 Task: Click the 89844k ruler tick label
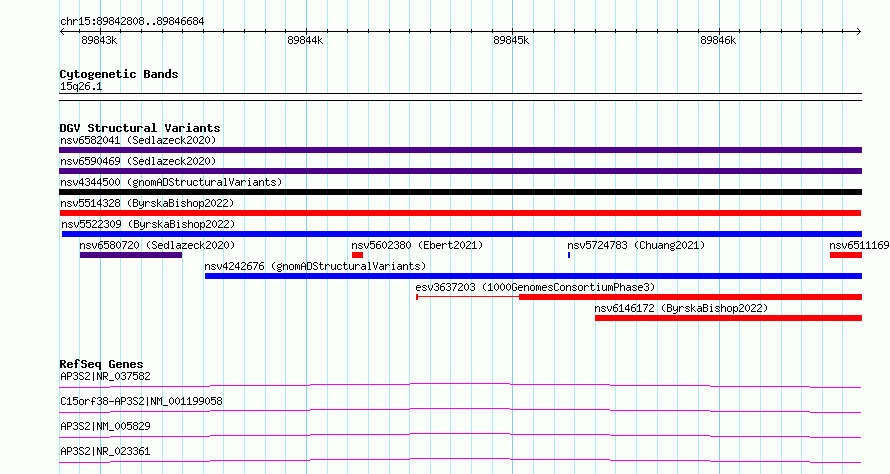click(x=305, y=40)
